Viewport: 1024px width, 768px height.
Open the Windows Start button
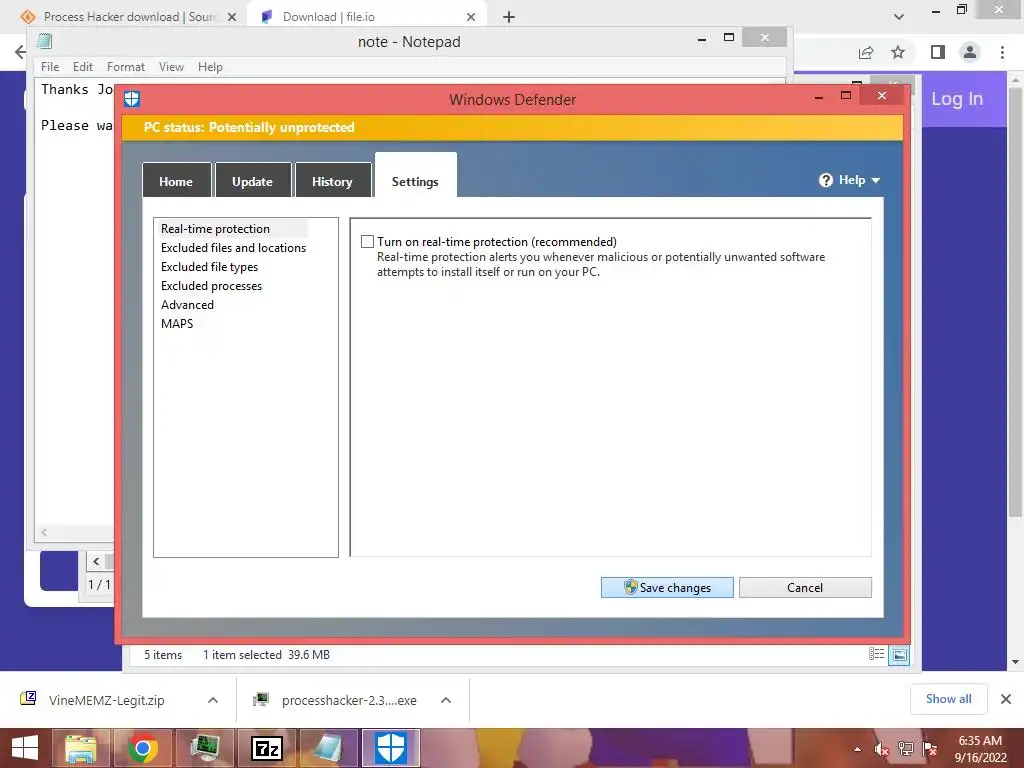25,748
